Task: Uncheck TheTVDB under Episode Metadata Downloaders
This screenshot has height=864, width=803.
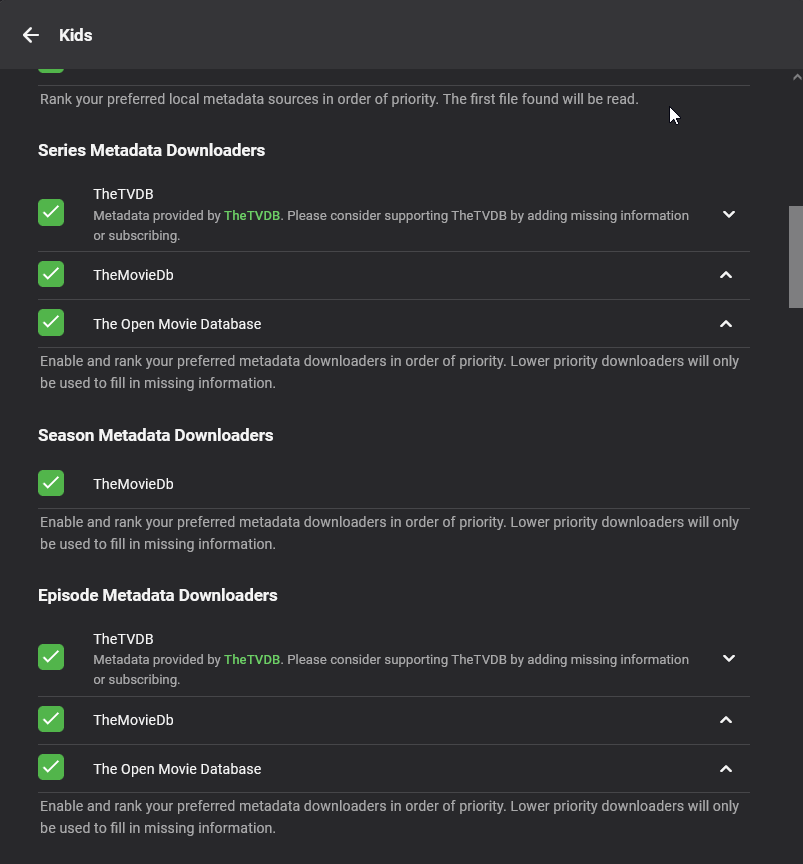Action: click(x=51, y=657)
